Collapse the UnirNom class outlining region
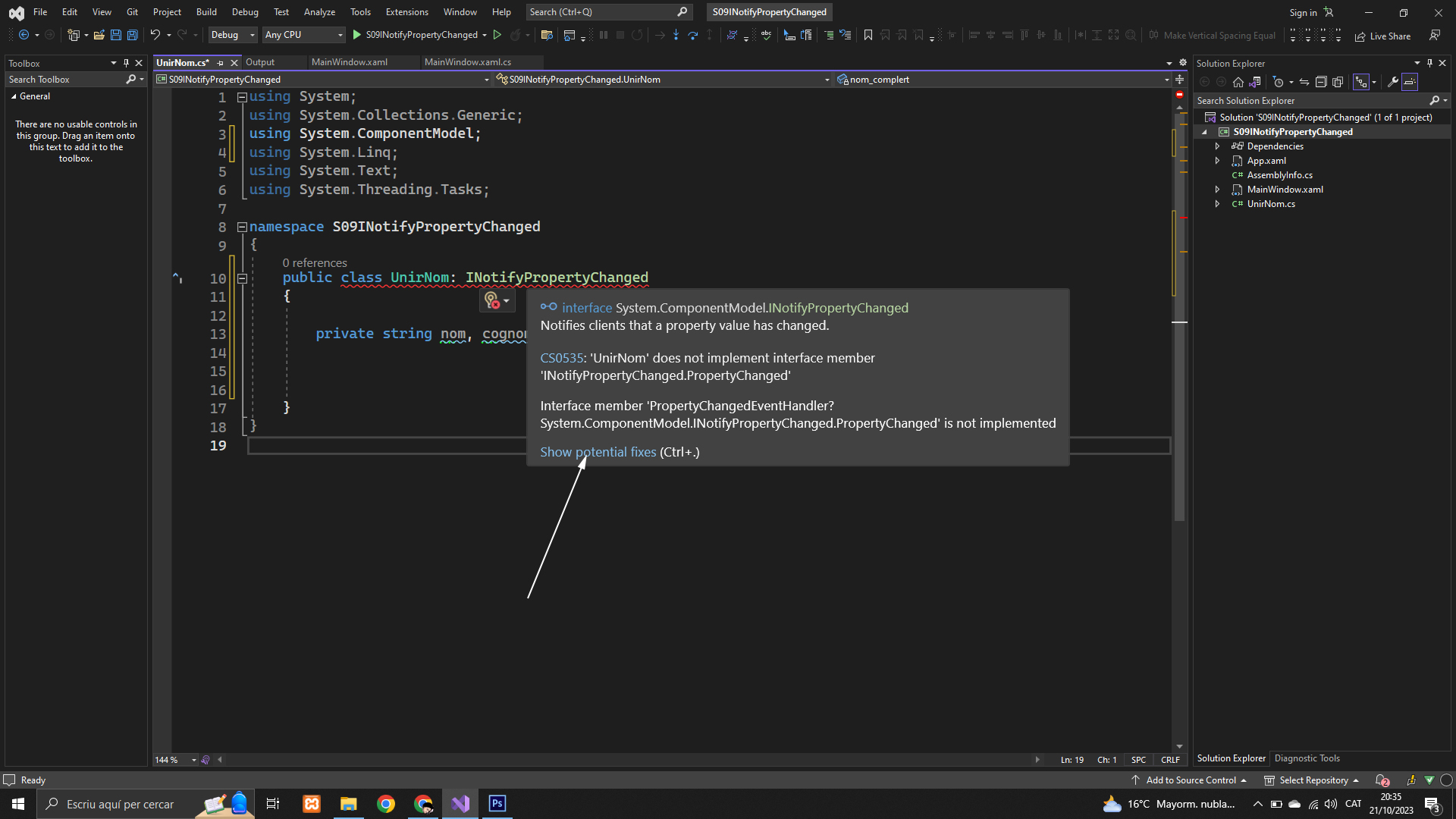Screen dimensions: 1456x819 242,278
